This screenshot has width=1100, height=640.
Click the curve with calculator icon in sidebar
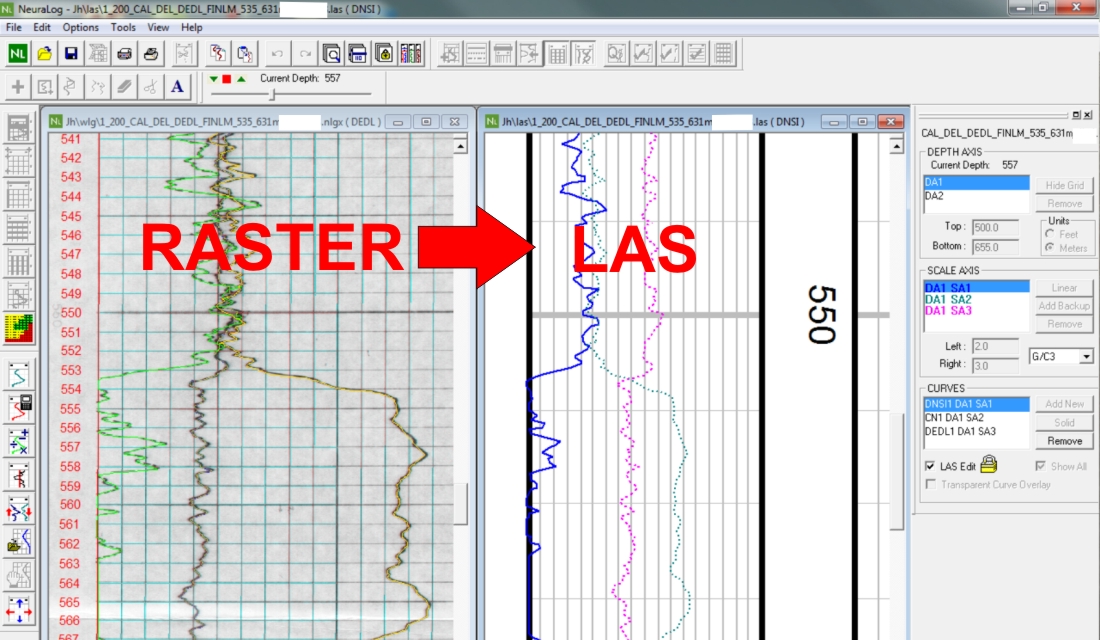pos(19,408)
